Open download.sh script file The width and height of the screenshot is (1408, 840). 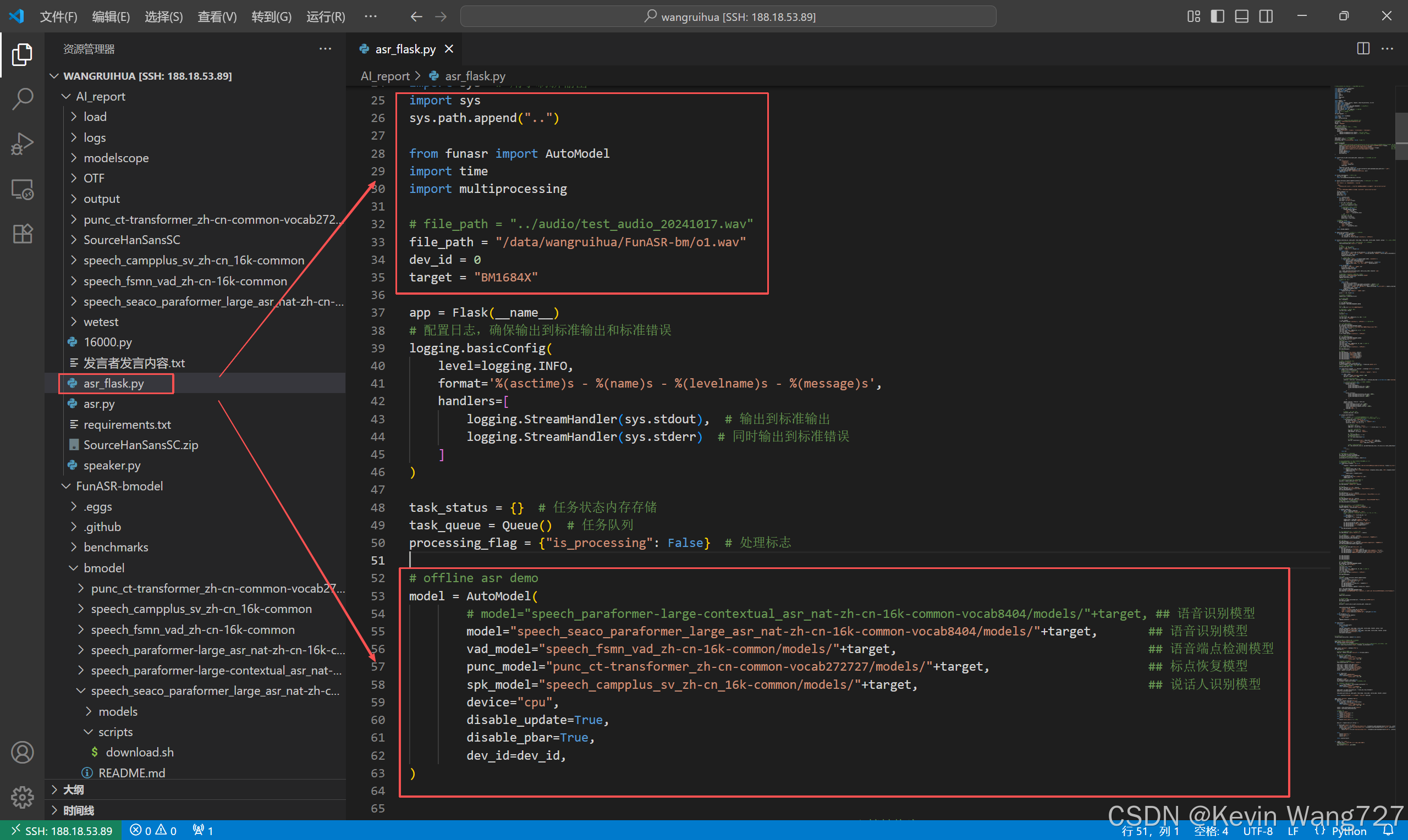click(195, 752)
